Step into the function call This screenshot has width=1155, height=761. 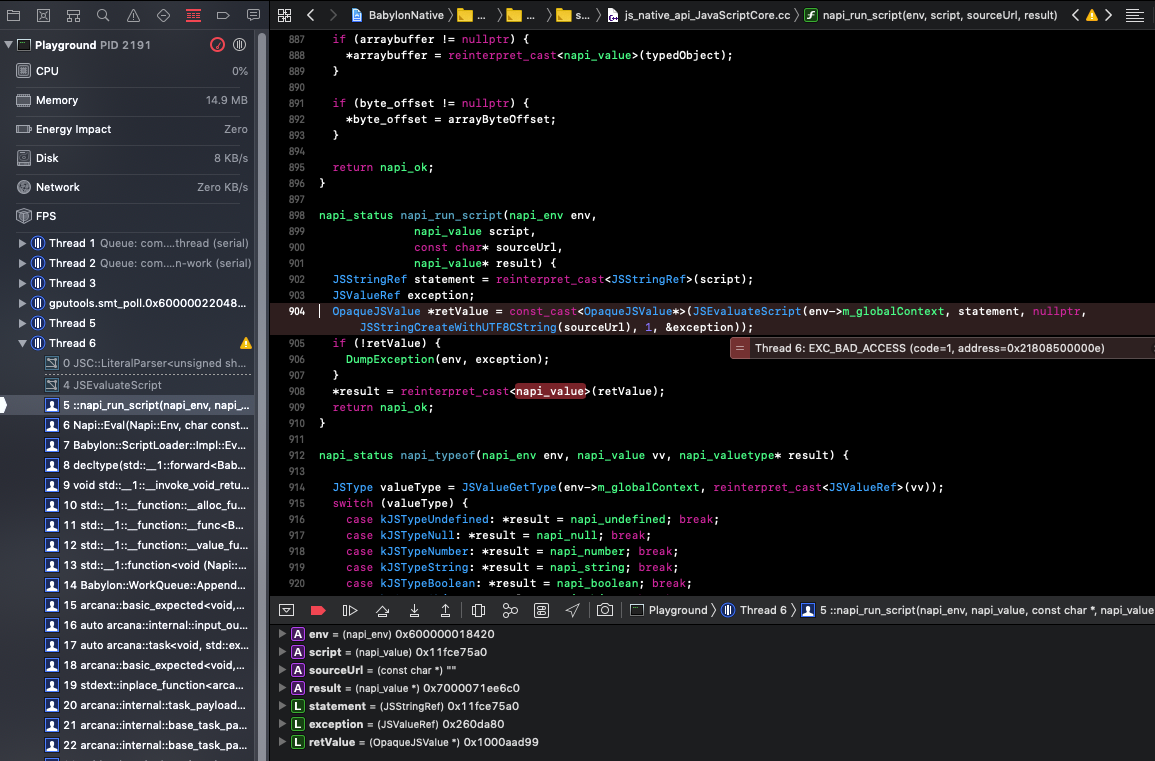415,610
